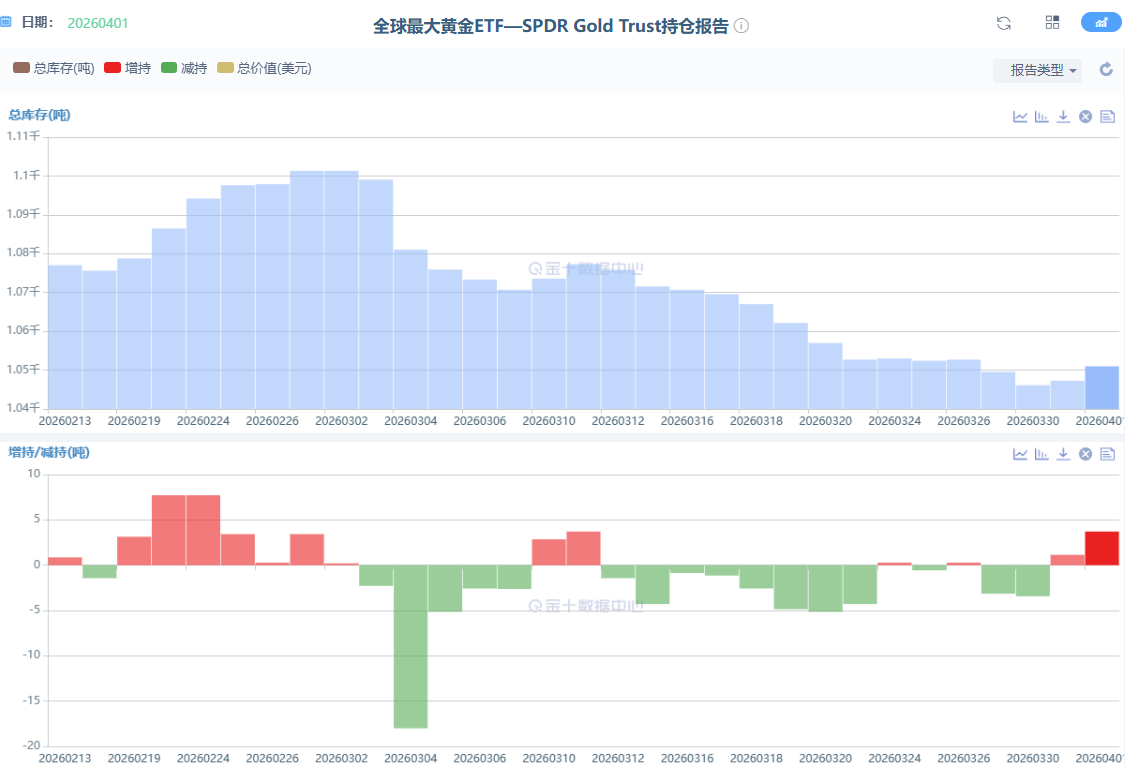Switch 总库存 chart to bar view

[x=1042, y=117]
